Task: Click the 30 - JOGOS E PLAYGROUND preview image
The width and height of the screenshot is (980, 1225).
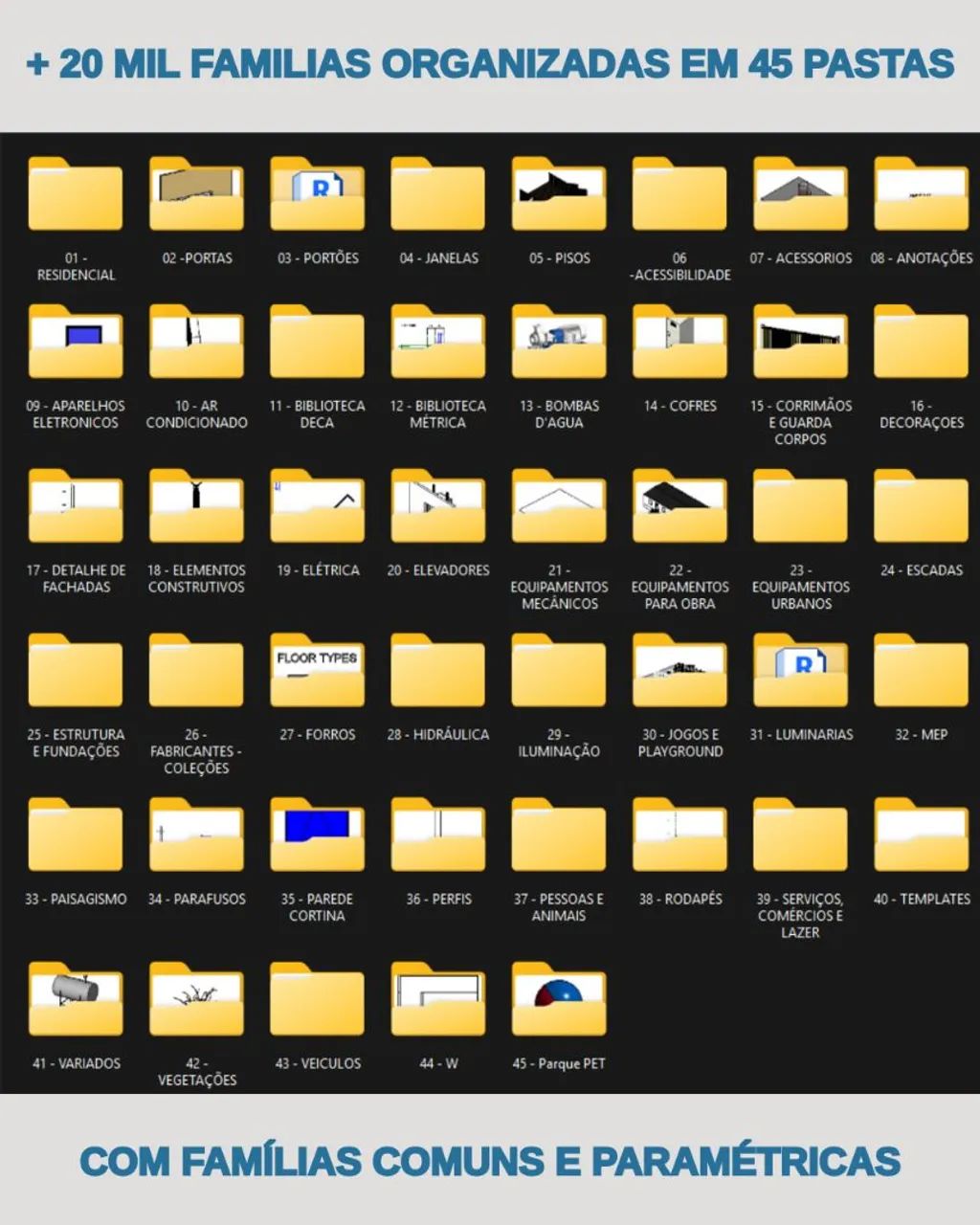Action: click(679, 673)
